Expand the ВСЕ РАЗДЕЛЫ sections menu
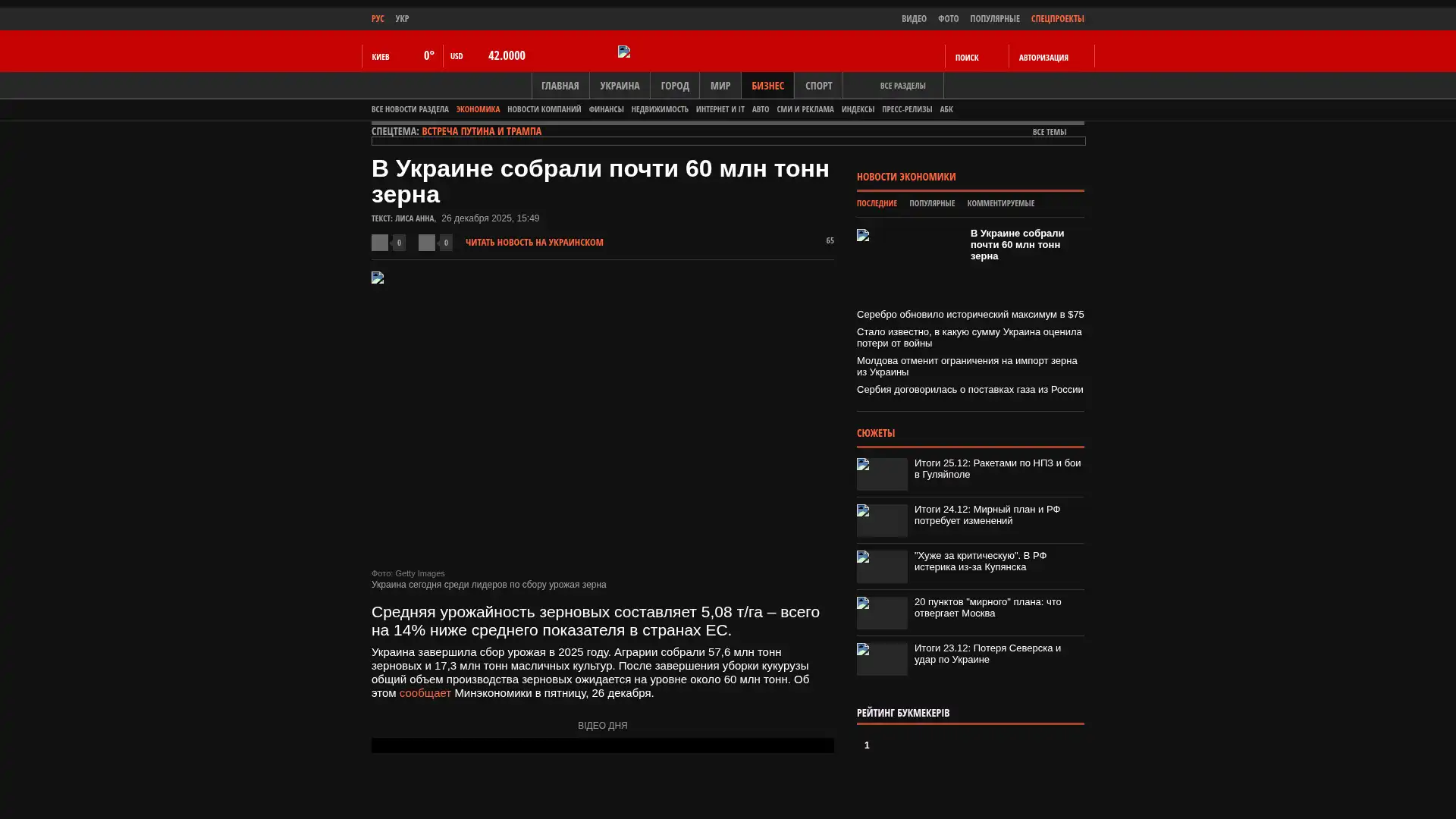 (902, 86)
